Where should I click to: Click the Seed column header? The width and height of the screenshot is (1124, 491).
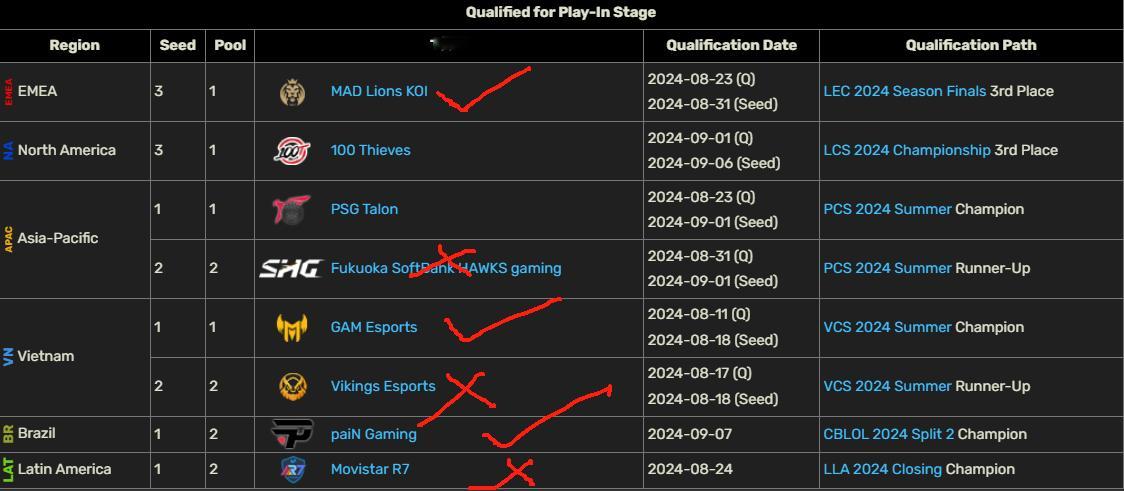tap(178, 45)
